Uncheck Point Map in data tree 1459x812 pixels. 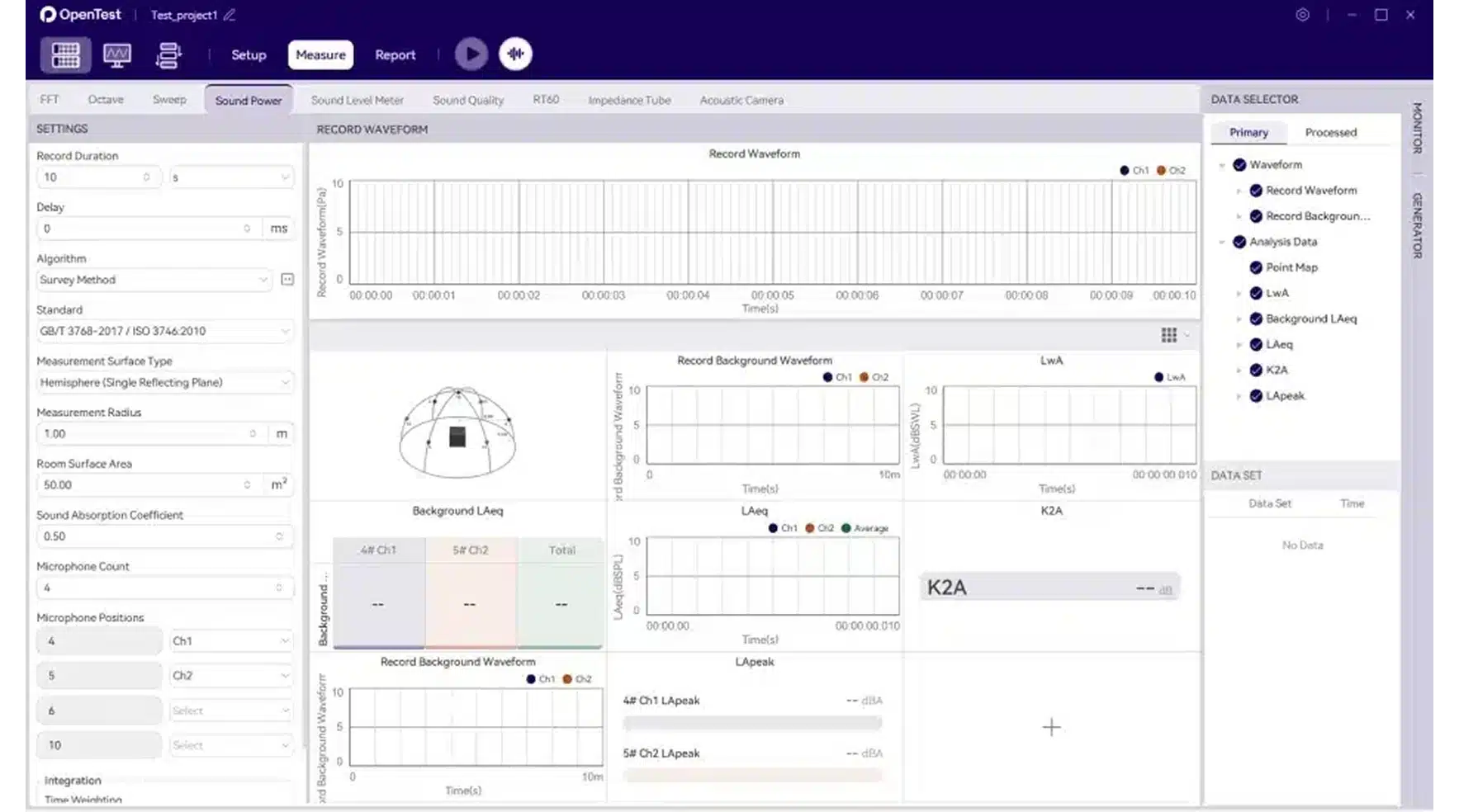(1256, 267)
